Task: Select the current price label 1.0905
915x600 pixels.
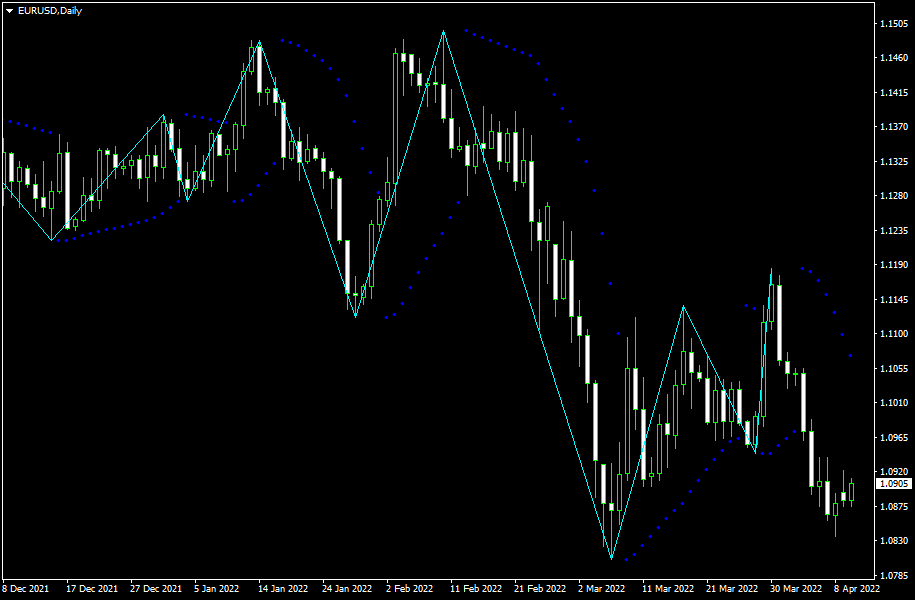Action: pyautogui.click(x=894, y=484)
